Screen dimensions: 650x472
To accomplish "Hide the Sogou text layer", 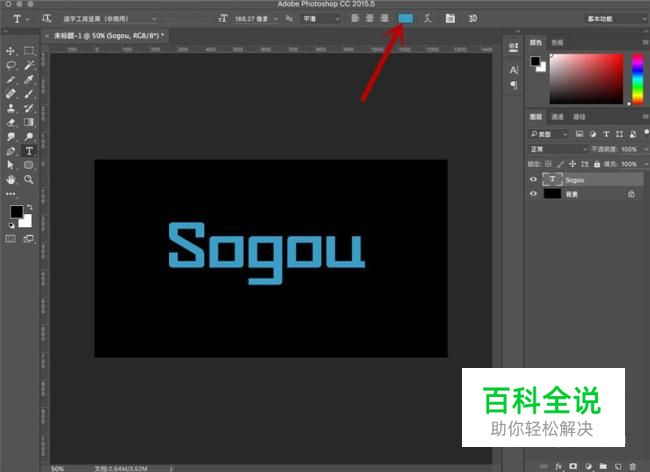I will (533, 179).
